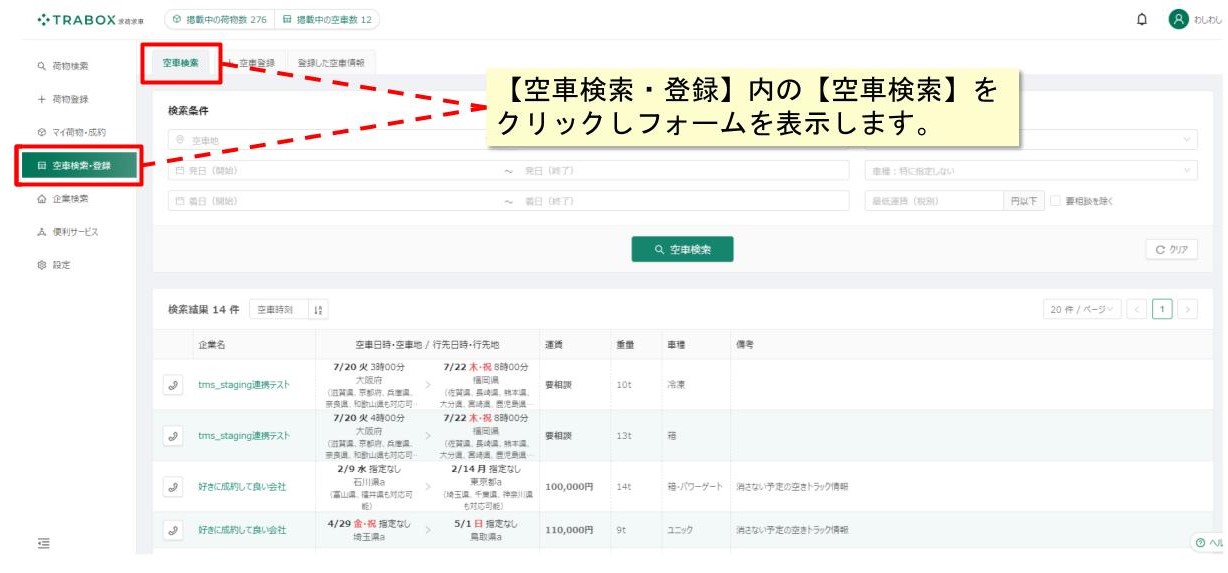This screenshot has height=573, width=1228.
Task: Check the 要相談を除く checkbox
Action: click(x=1056, y=201)
